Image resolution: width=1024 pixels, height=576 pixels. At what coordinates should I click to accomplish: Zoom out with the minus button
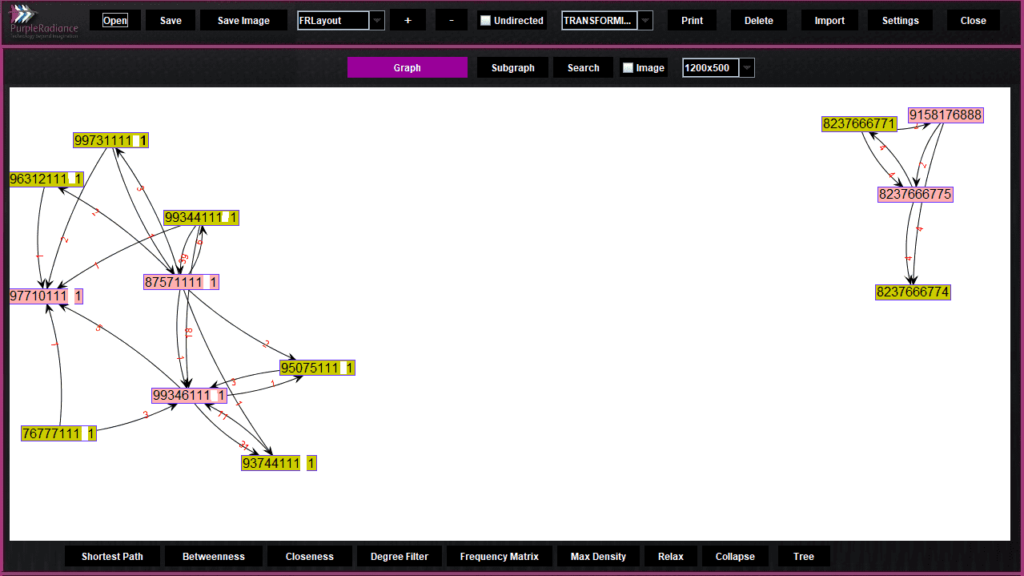(x=451, y=20)
